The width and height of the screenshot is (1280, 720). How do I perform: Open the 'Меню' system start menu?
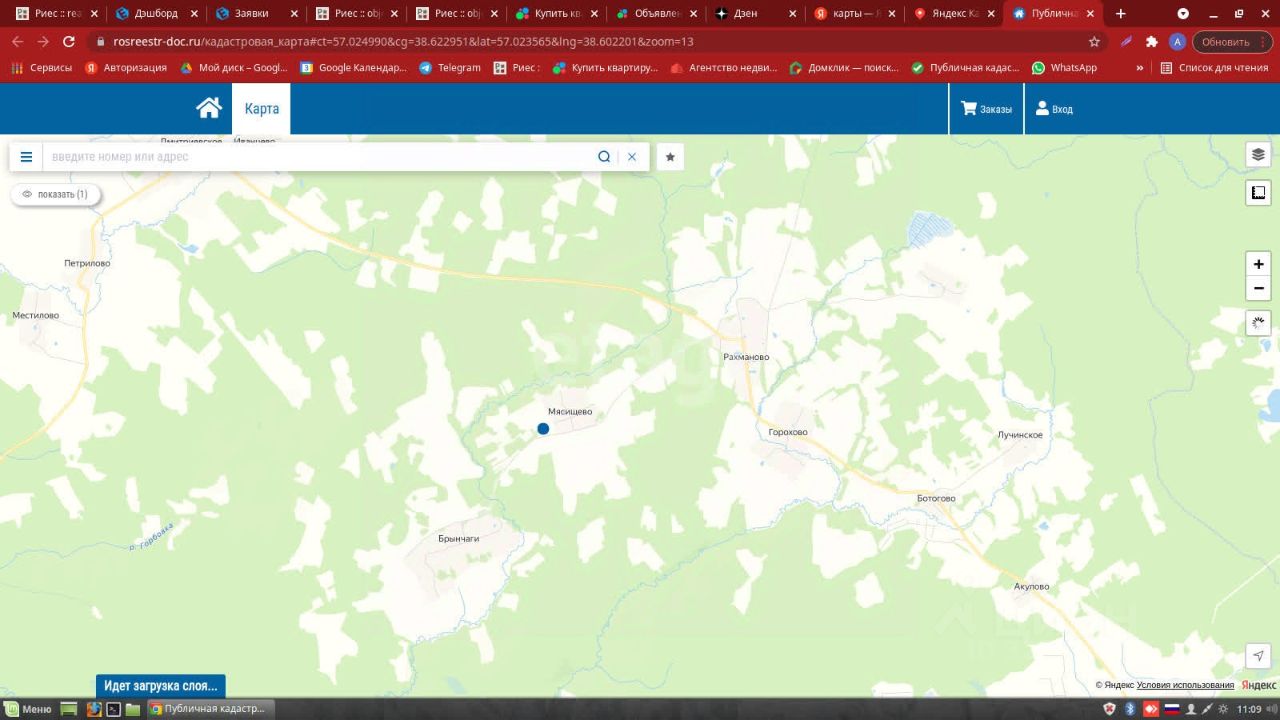click(x=28, y=709)
